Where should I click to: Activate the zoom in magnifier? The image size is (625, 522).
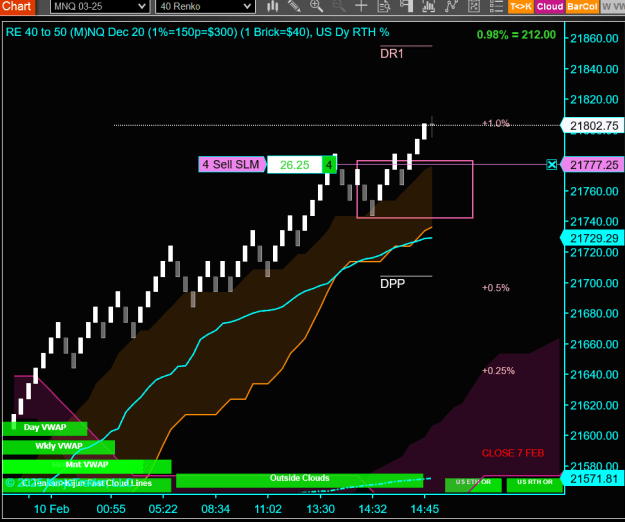[x=316, y=6]
